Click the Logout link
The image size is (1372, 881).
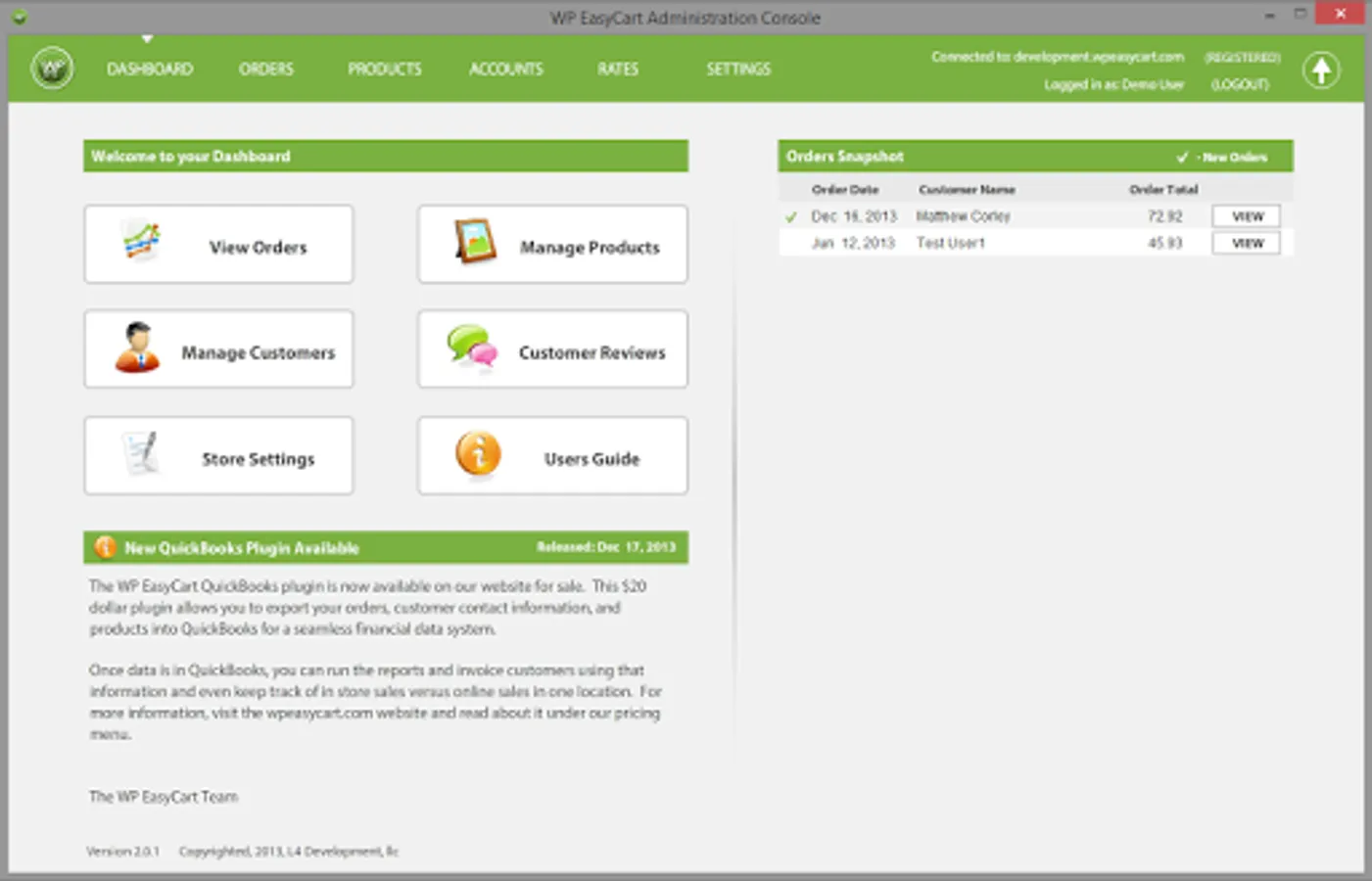(1240, 84)
